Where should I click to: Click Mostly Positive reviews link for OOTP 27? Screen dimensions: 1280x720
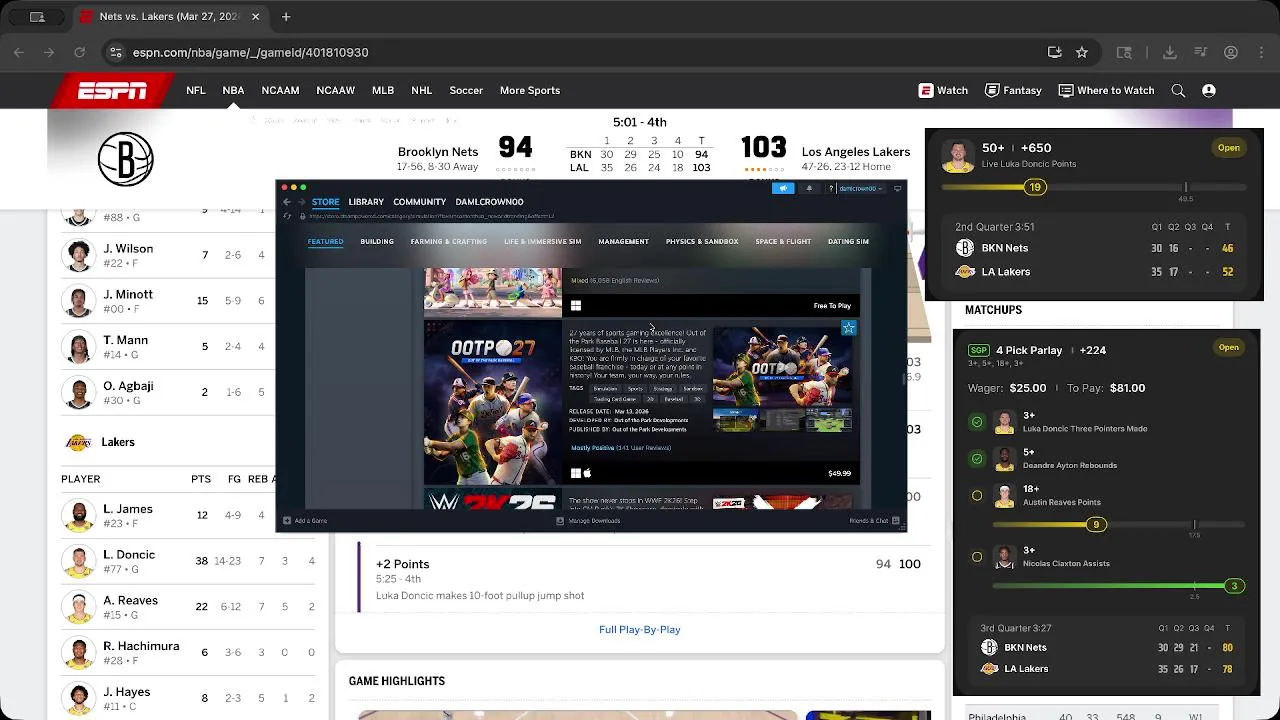point(620,448)
